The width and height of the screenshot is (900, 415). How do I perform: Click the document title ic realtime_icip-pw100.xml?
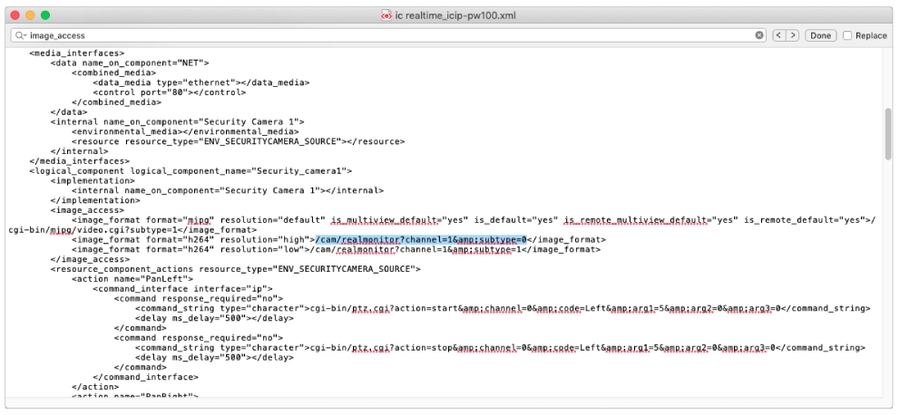tap(456, 16)
